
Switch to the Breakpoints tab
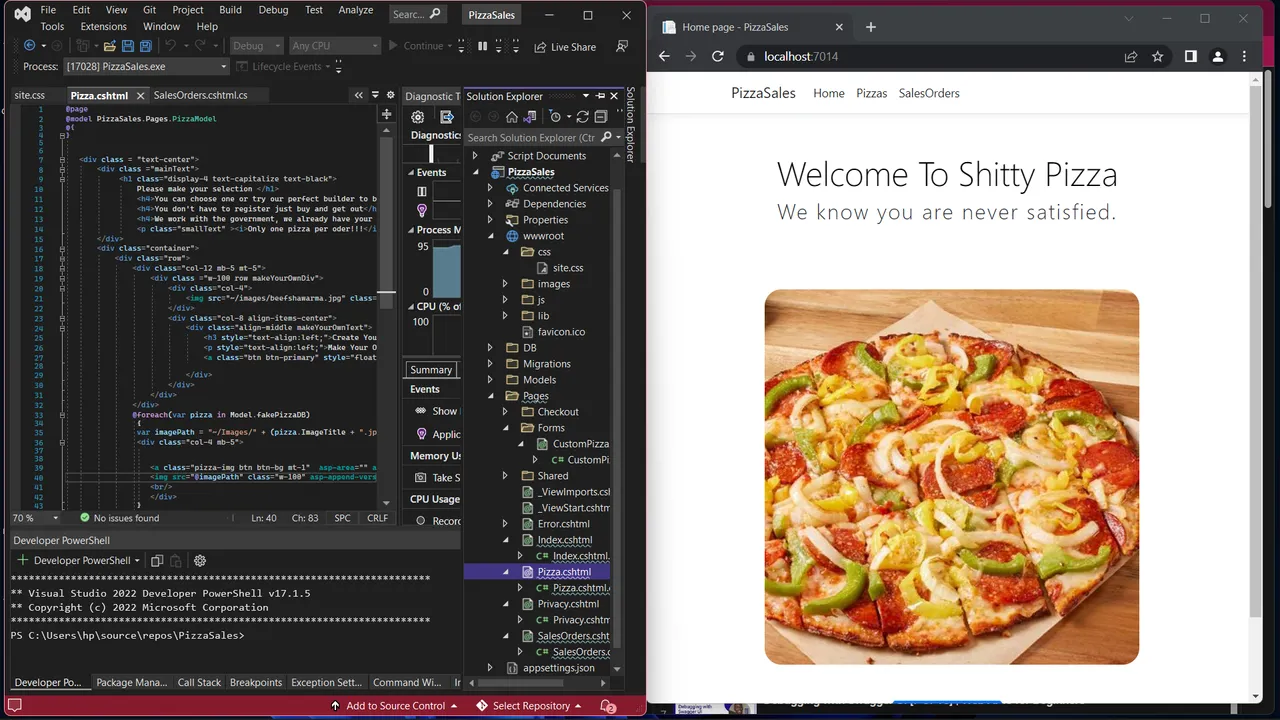pyautogui.click(x=256, y=683)
